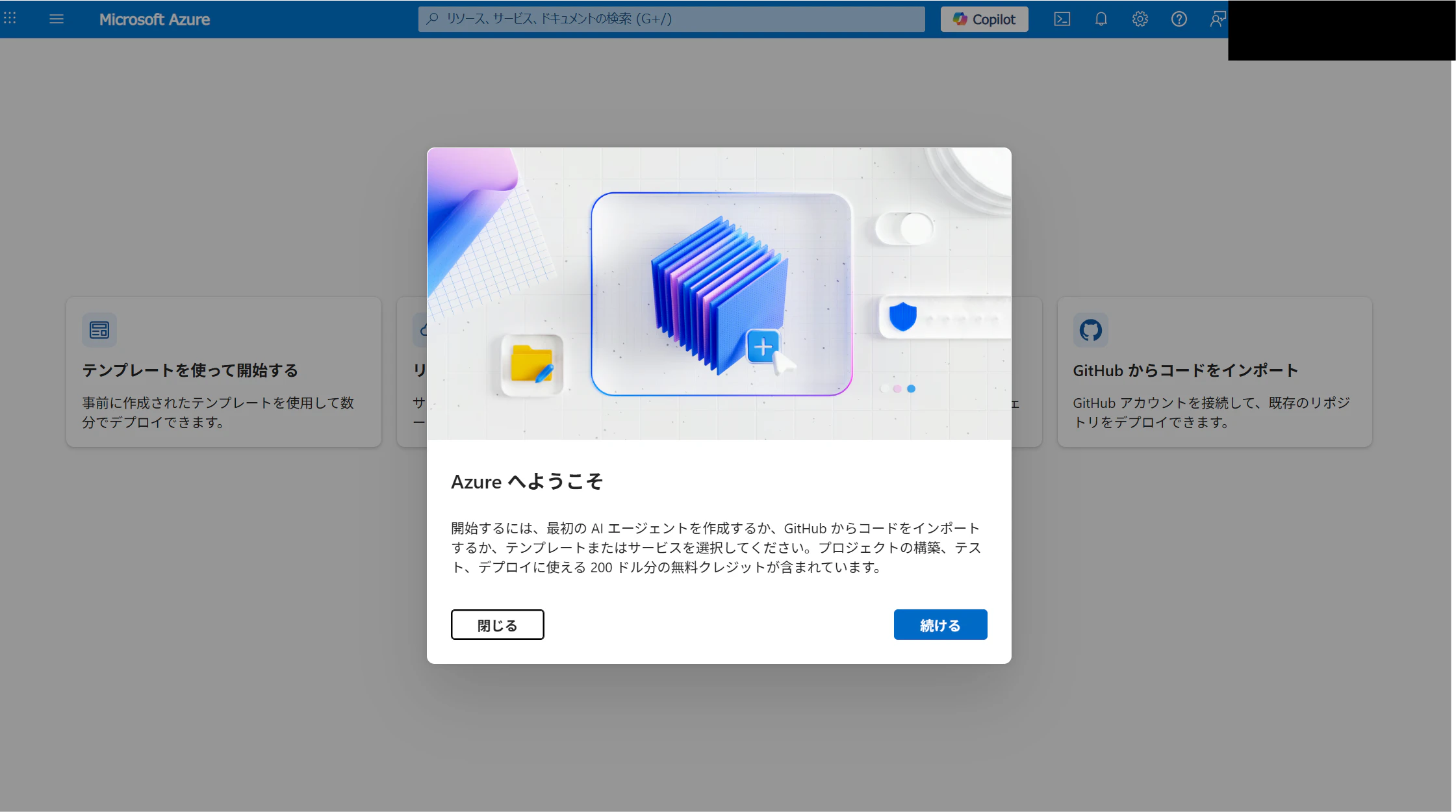Screen dimensions: 1456x812
Task: Open テンプレートを使って開始する card title
Action: [190, 370]
